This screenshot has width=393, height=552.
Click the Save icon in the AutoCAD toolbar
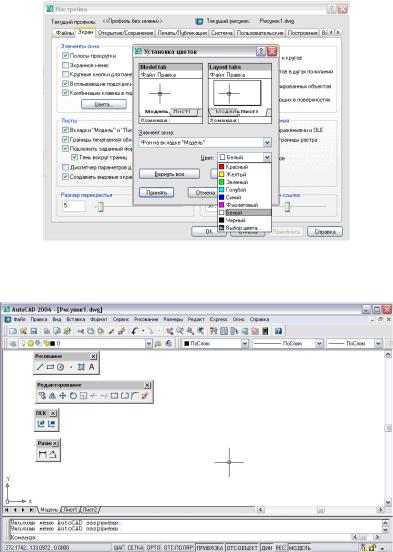pos(33,331)
